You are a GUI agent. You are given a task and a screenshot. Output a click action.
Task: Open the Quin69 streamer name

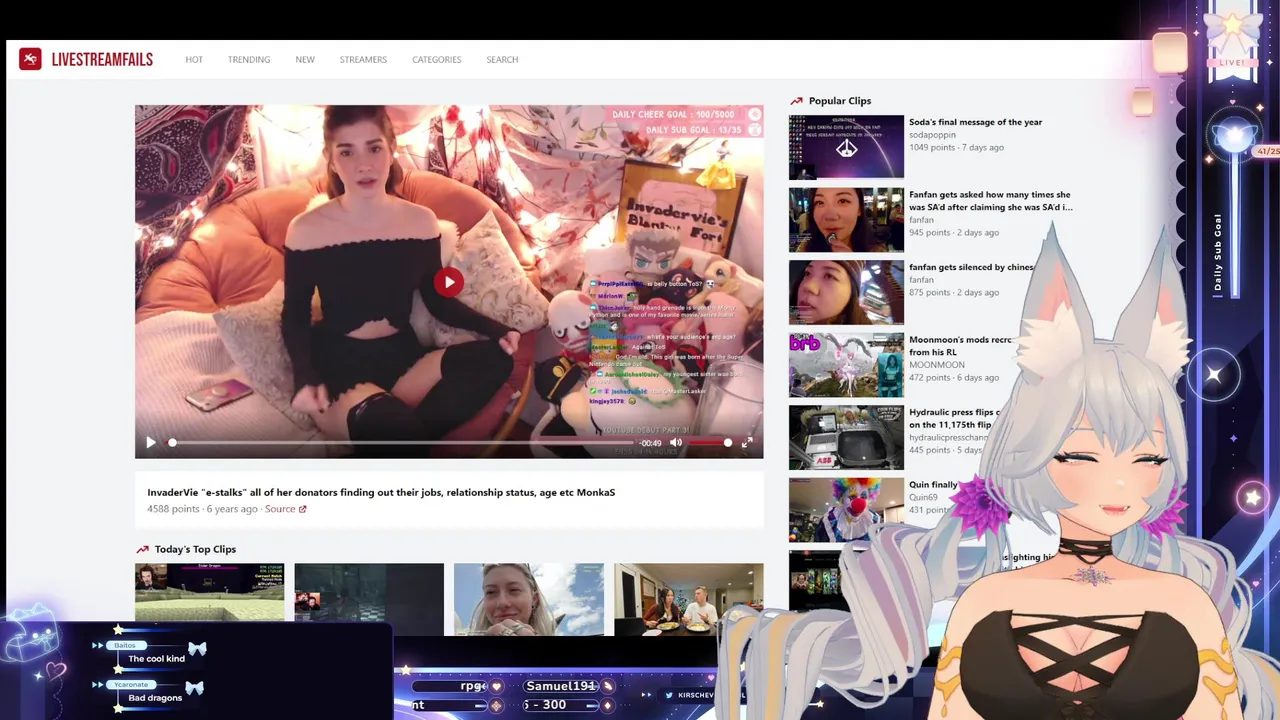(x=923, y=497)
